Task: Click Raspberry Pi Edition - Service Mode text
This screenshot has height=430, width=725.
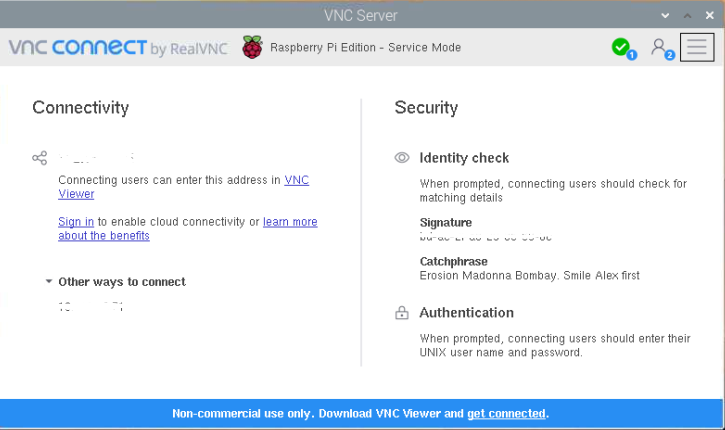Action: (x=365, y=48)
